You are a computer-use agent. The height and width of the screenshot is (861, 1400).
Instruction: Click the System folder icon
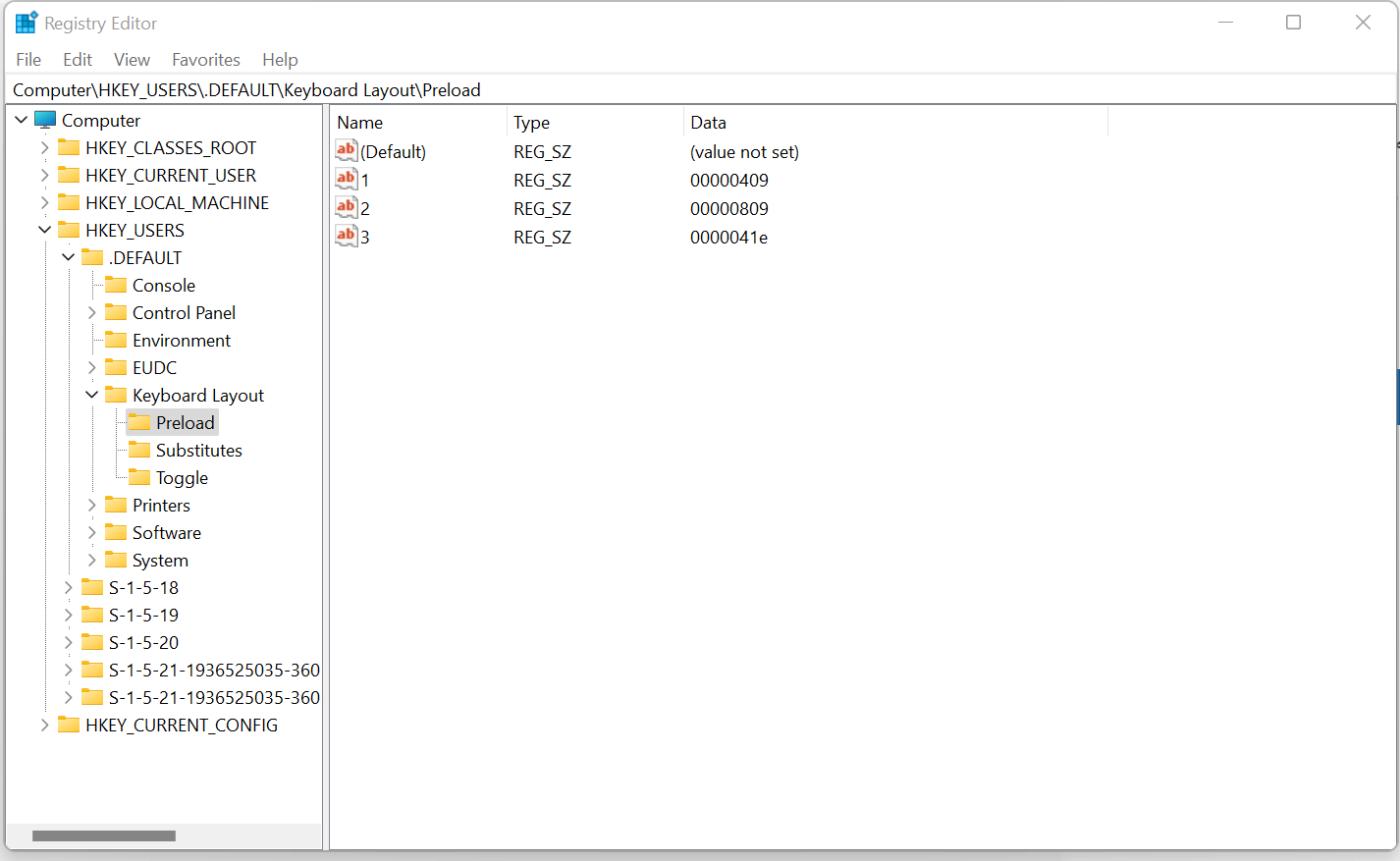[x=116, y=560]
